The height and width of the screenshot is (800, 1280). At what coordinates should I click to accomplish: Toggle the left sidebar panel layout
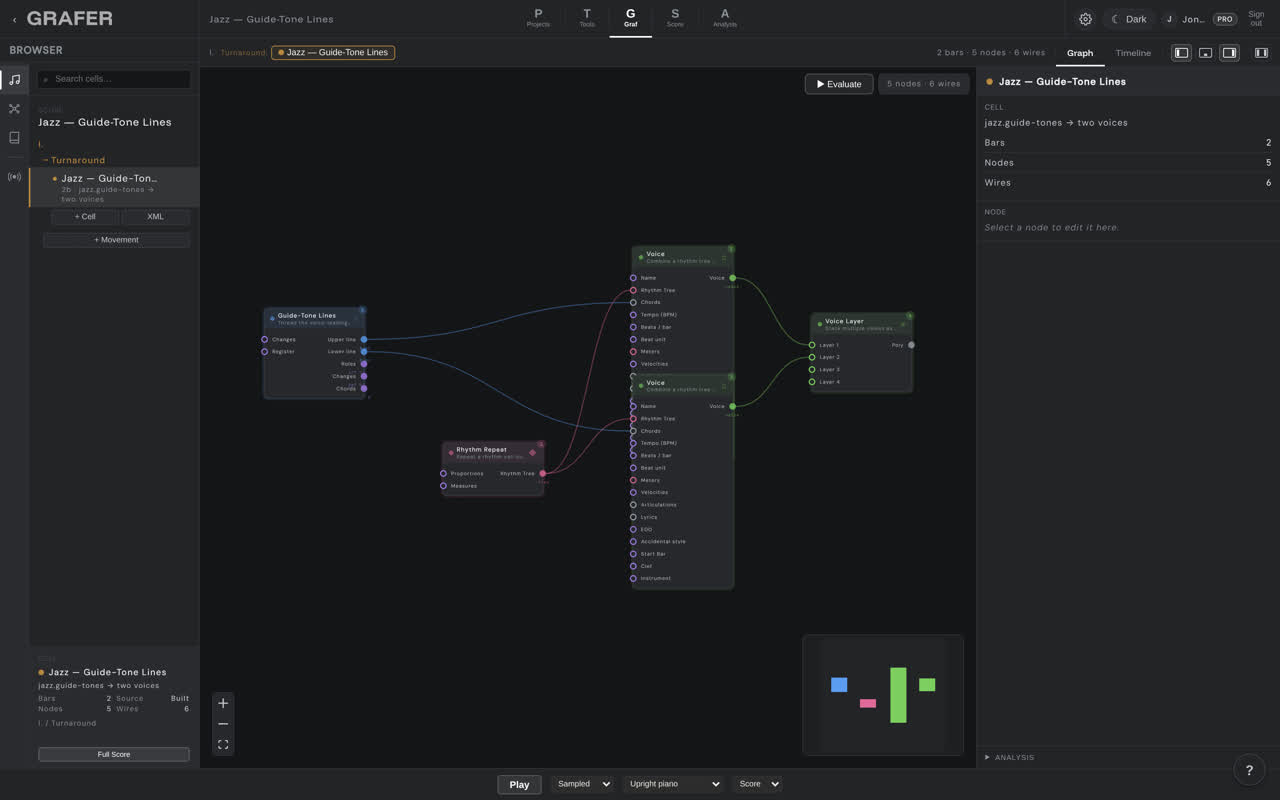1181,53
